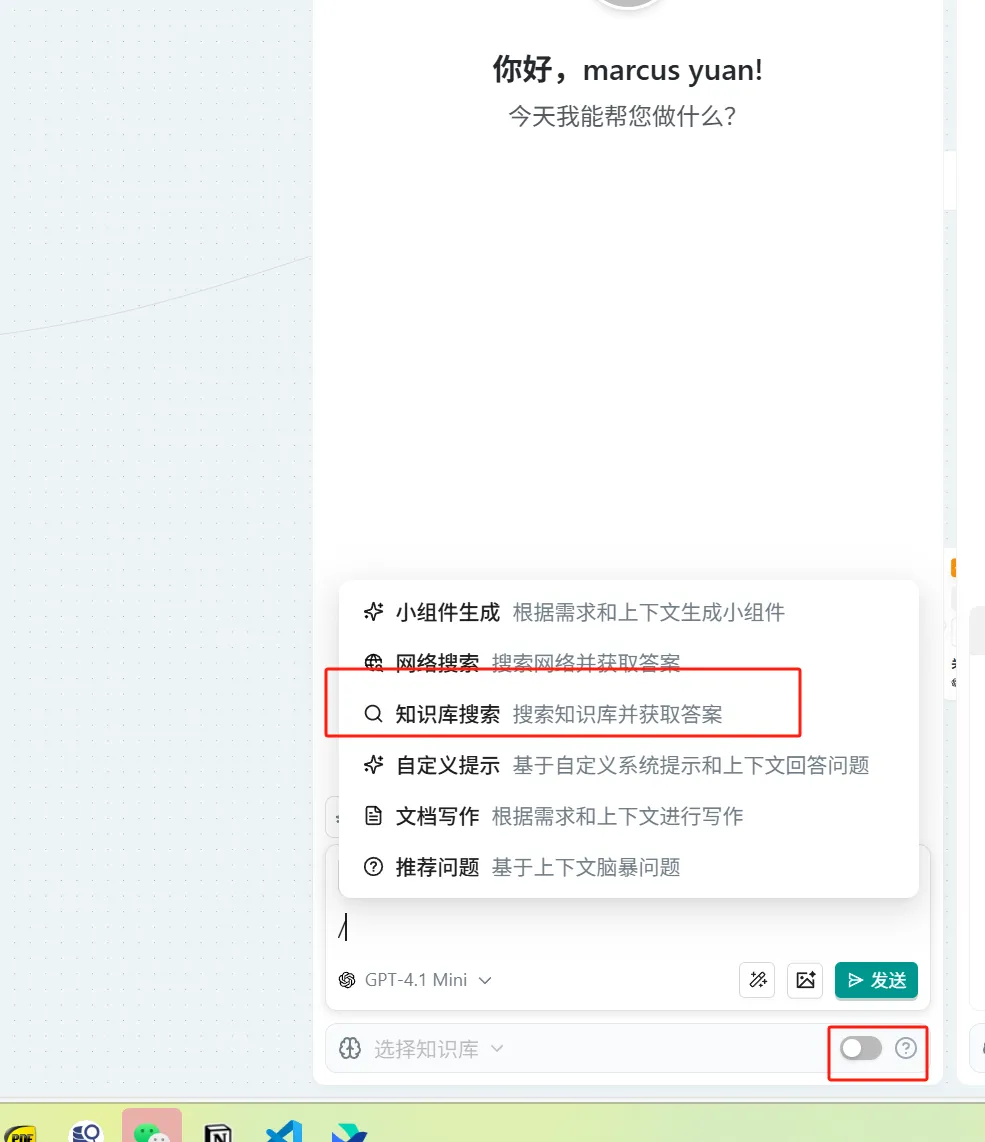Image resolution: width=985 pixels, height=1142 pixels.
Task: Expand the GPT-4.1 Mini model selector
Action: [416, 980]
